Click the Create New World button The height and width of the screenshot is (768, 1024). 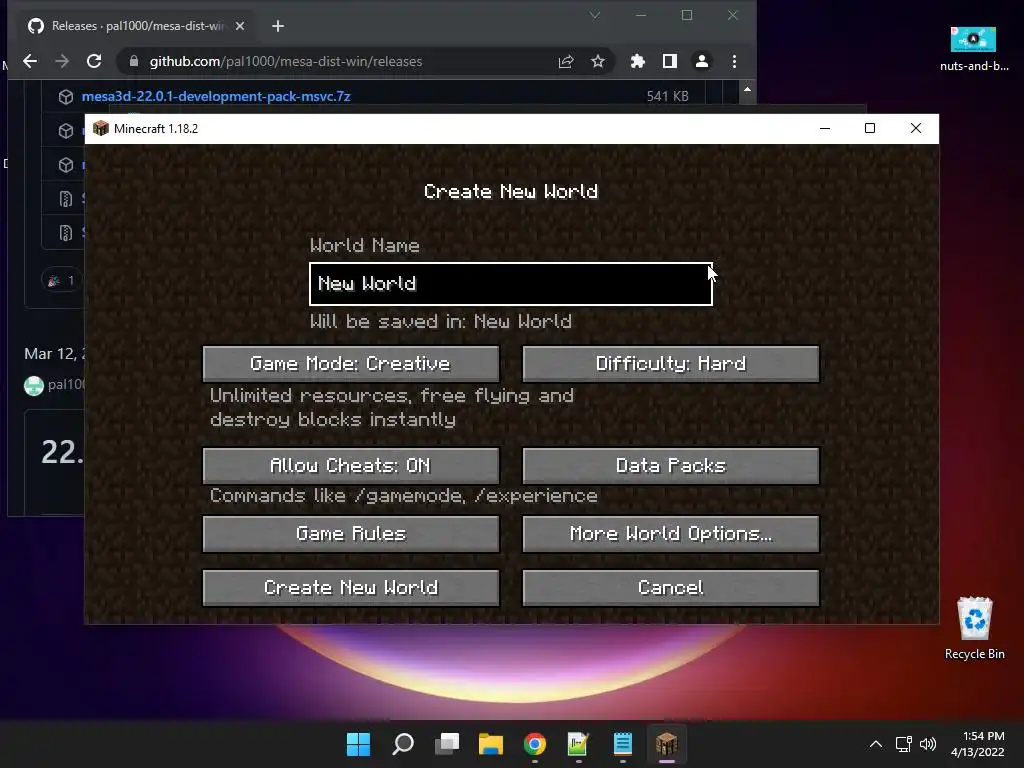point(351,588)
